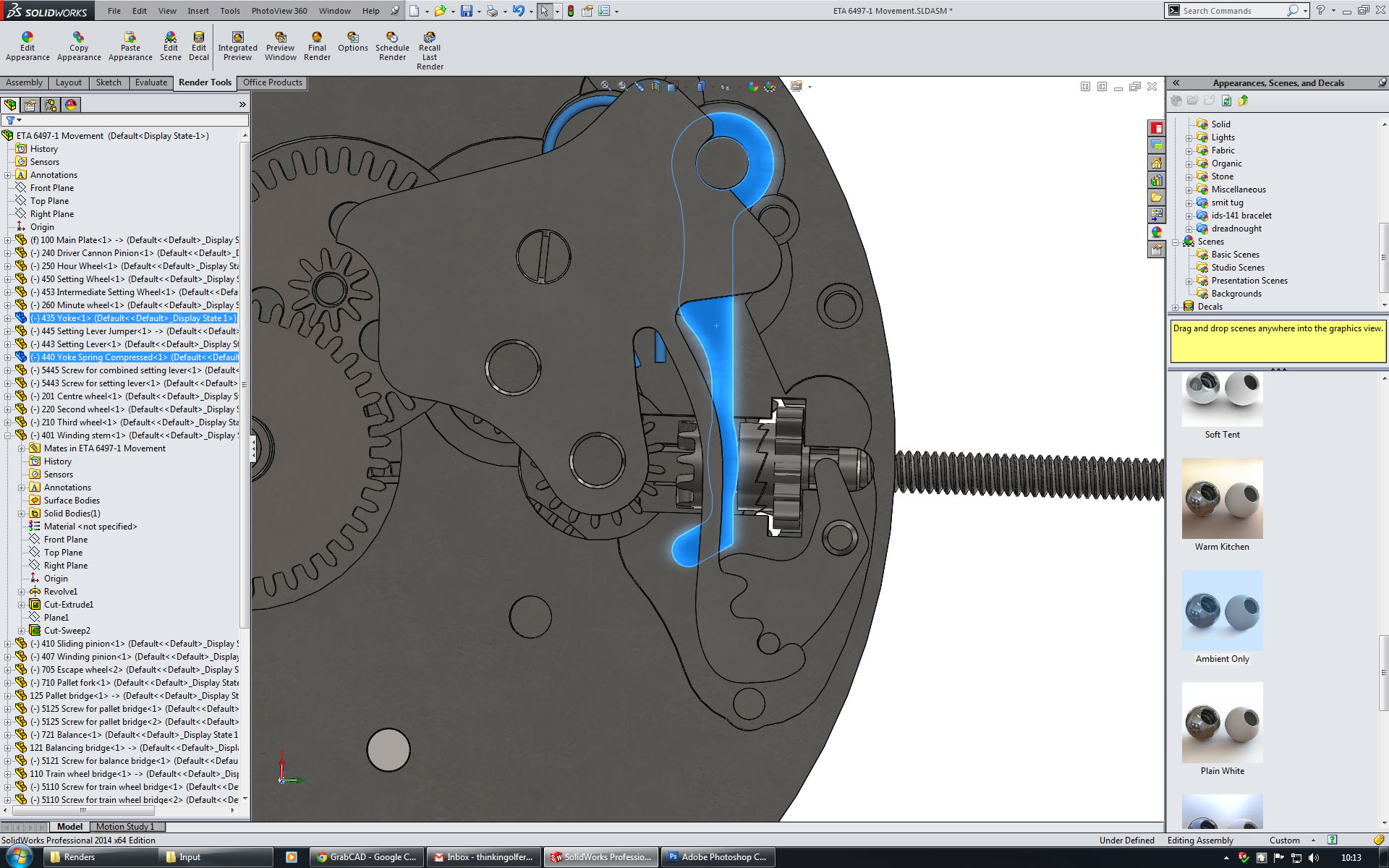
Task: Open Adobe Photoshop from the taskbar
Action: 717,857
